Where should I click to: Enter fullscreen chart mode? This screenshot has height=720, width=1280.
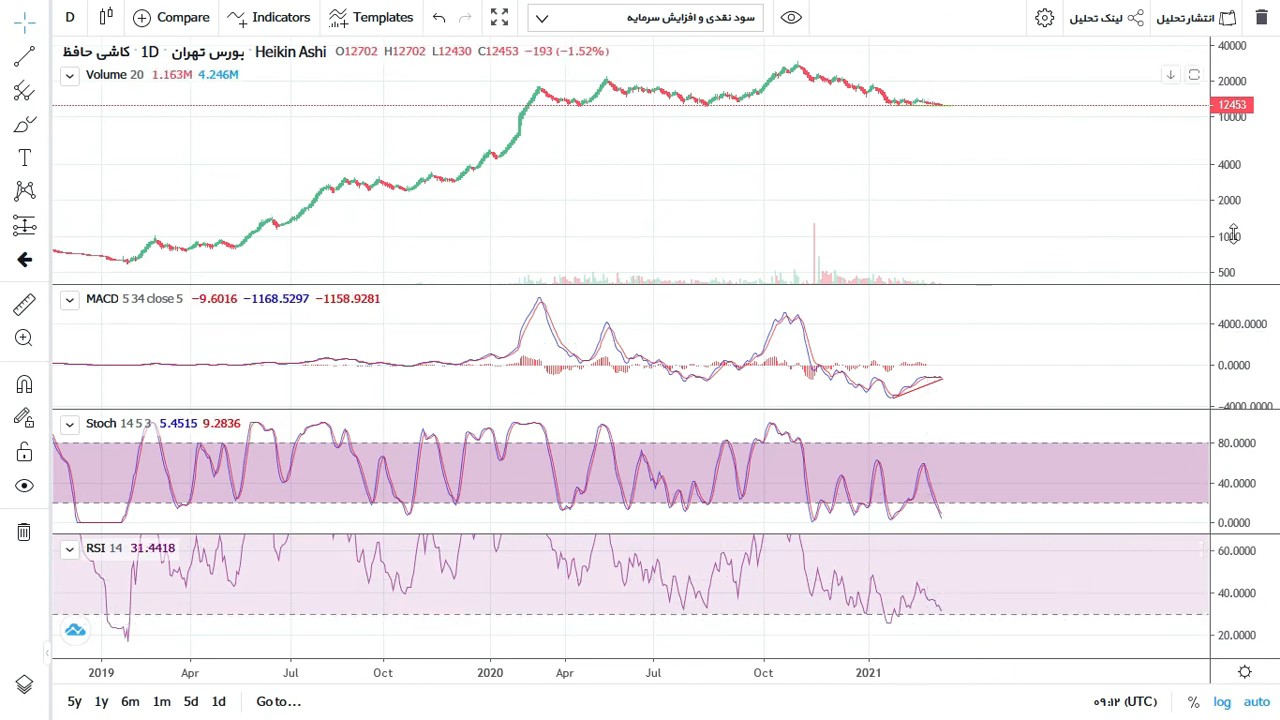[499, 17]
